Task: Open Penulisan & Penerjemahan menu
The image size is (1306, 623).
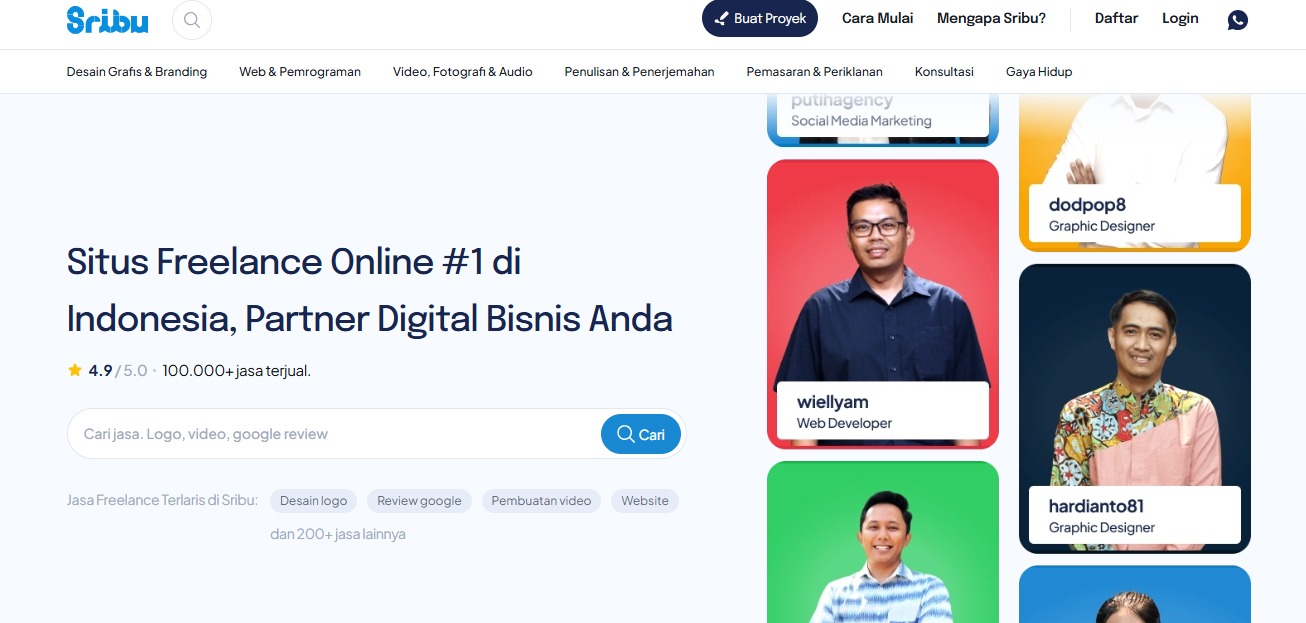Action: point(639,72)
